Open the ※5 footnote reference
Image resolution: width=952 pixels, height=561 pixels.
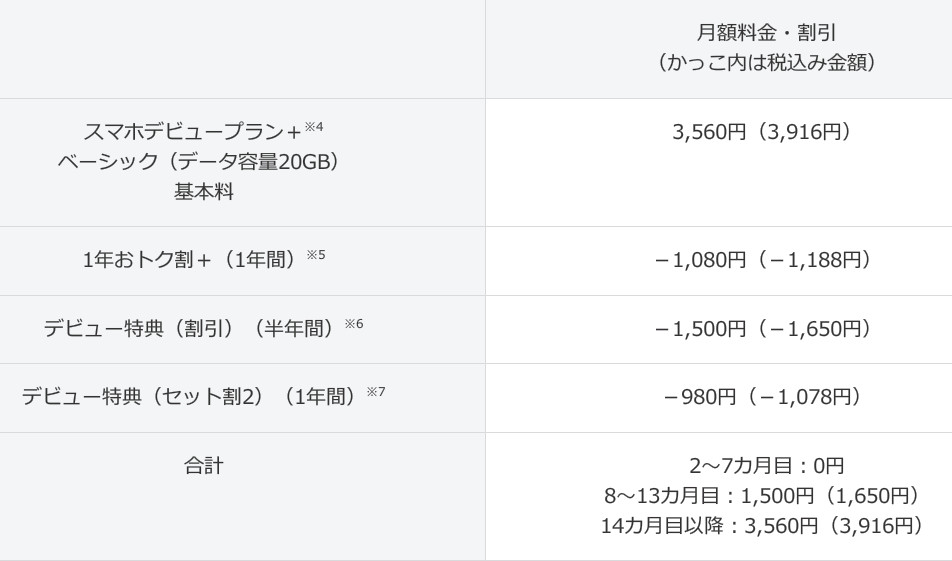tap(316, 256)
